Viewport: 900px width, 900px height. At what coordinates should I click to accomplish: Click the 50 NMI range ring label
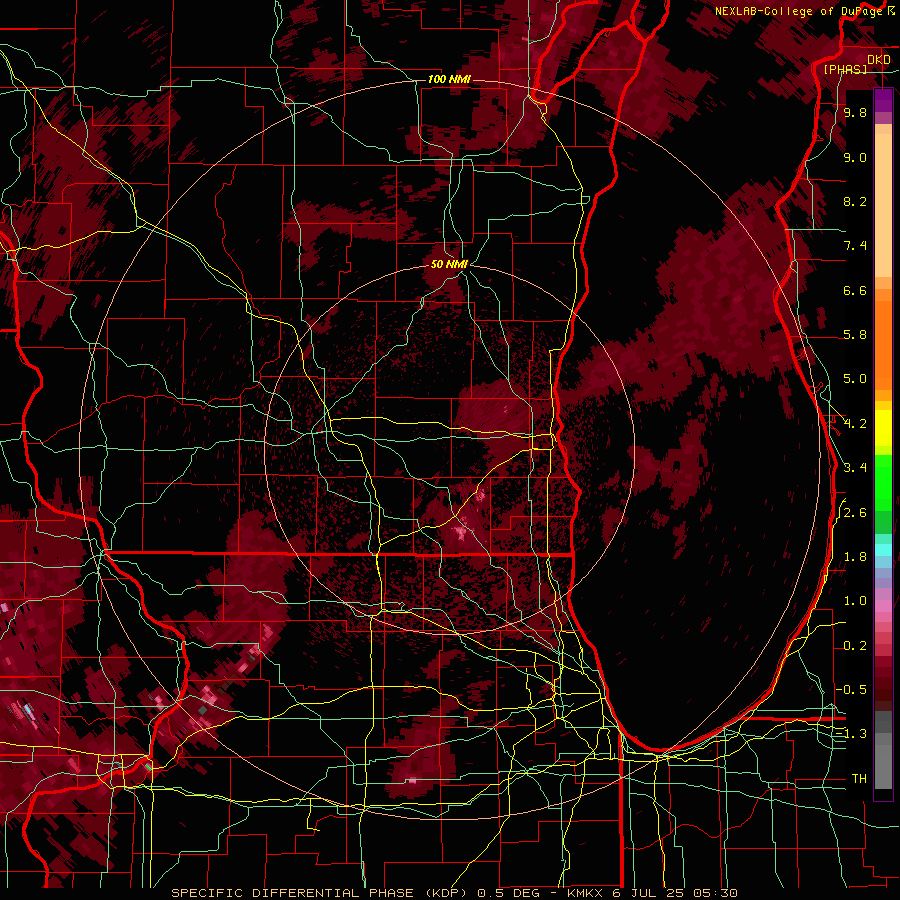click(x=449, y=264)
